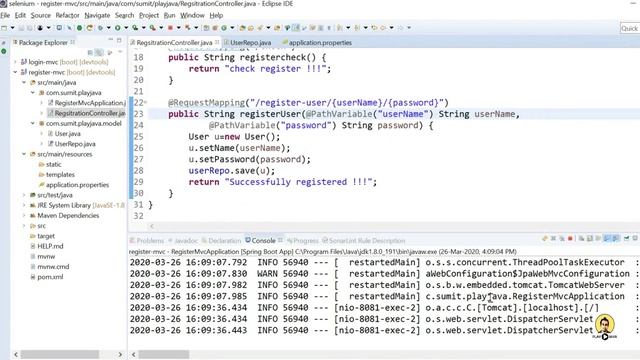The image size is (640, 360).
Task: Open the Debug button dropdown arrow
Action: pos(108,28)
